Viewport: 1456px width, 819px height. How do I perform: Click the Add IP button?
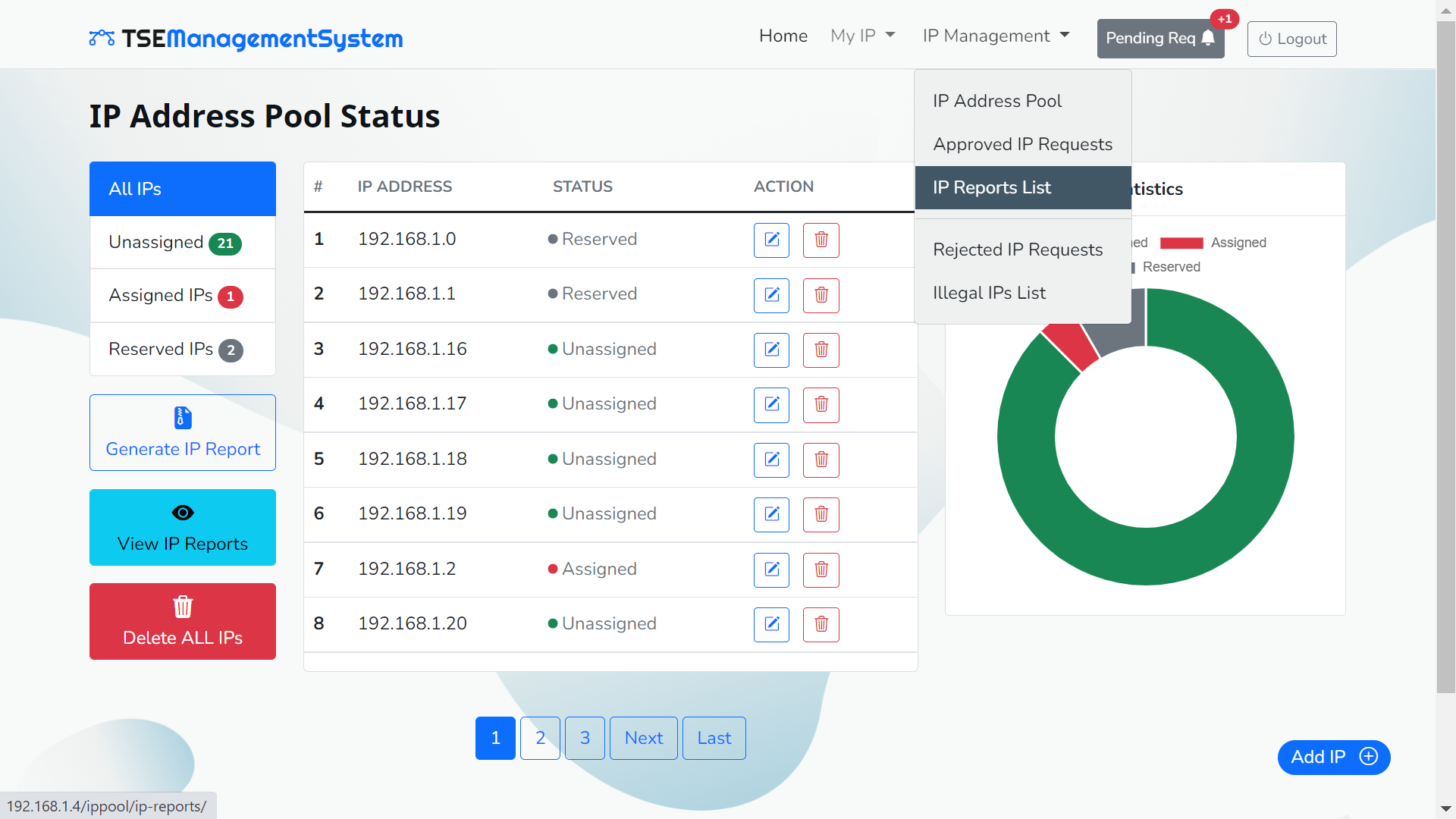[1333, 757]
